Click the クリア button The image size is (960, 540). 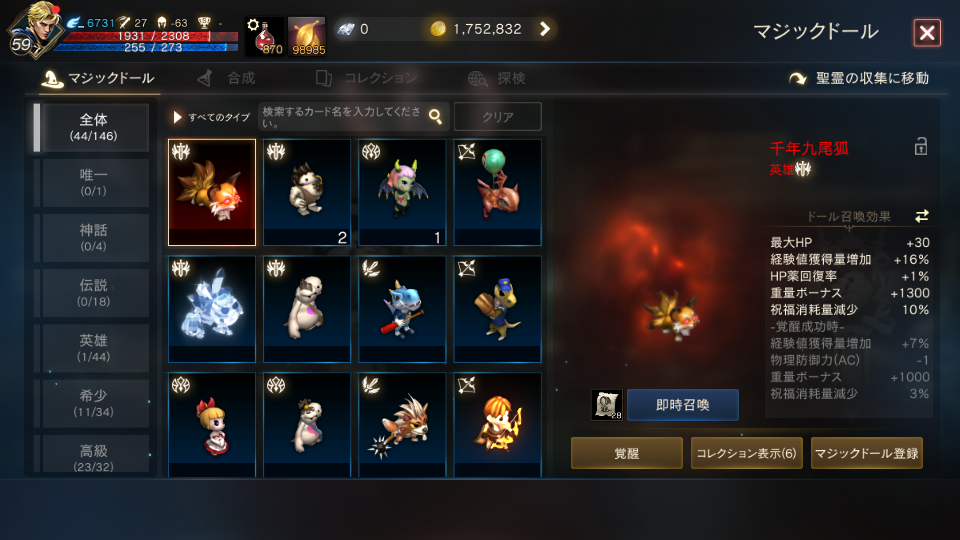498,116
